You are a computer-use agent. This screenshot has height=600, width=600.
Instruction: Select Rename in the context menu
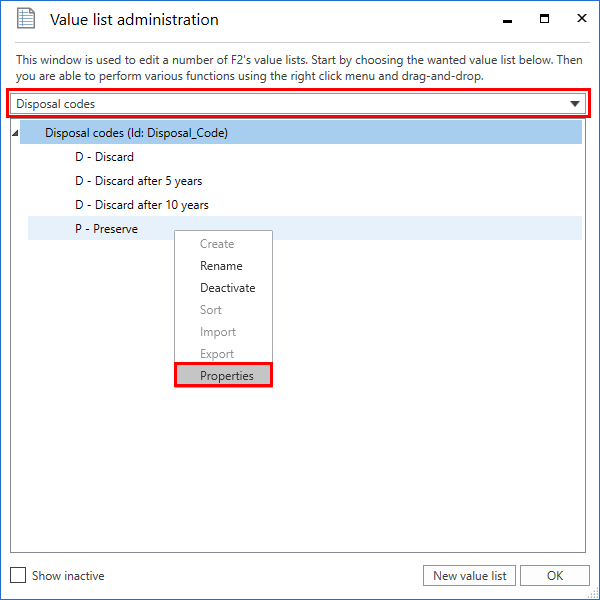(x=221, y=266)
